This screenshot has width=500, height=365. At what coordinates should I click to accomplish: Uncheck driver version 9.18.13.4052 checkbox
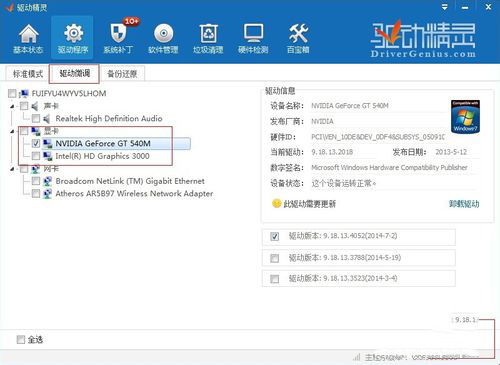[274, 236]
